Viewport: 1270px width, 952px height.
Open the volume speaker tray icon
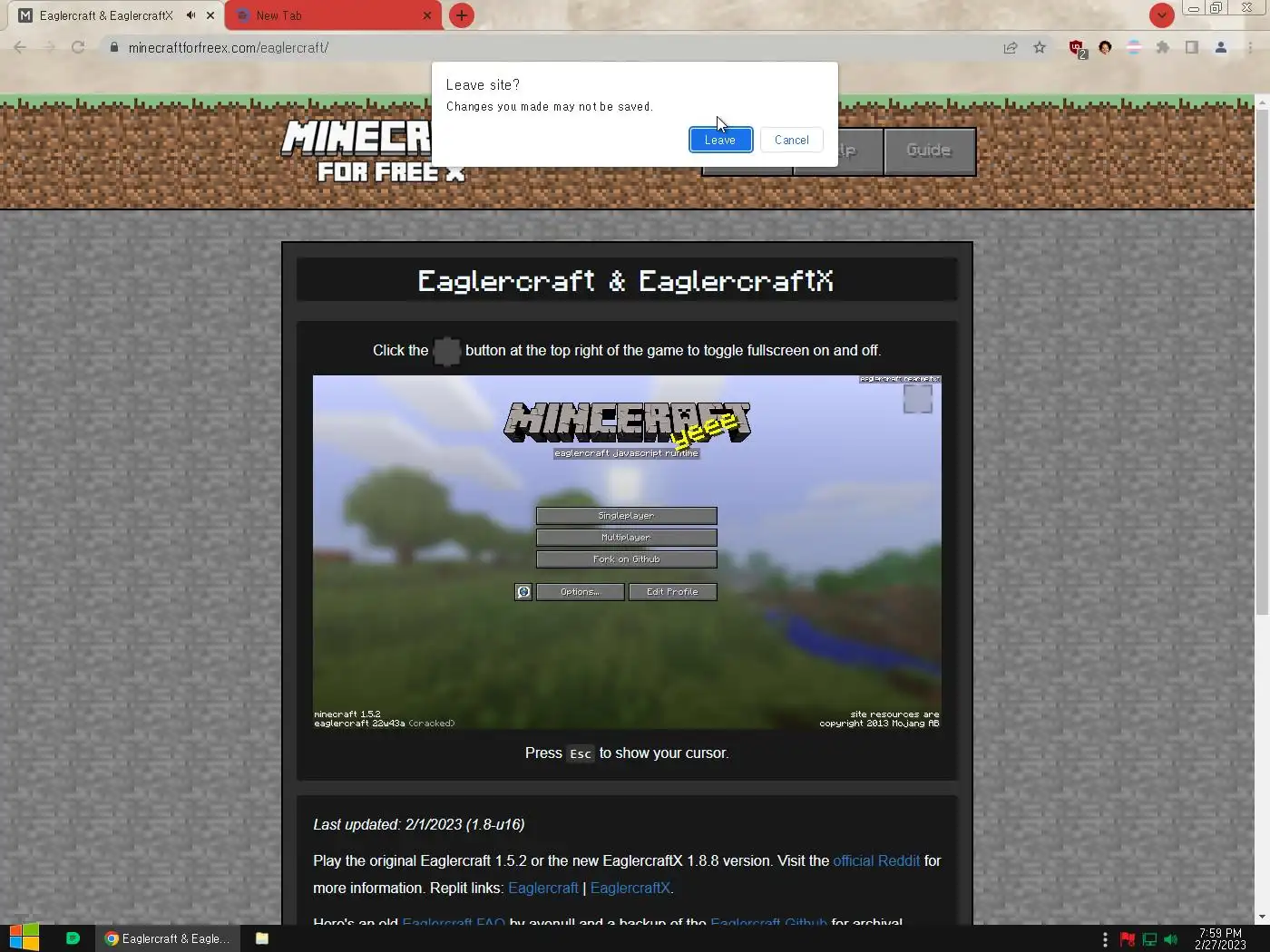1170,939
